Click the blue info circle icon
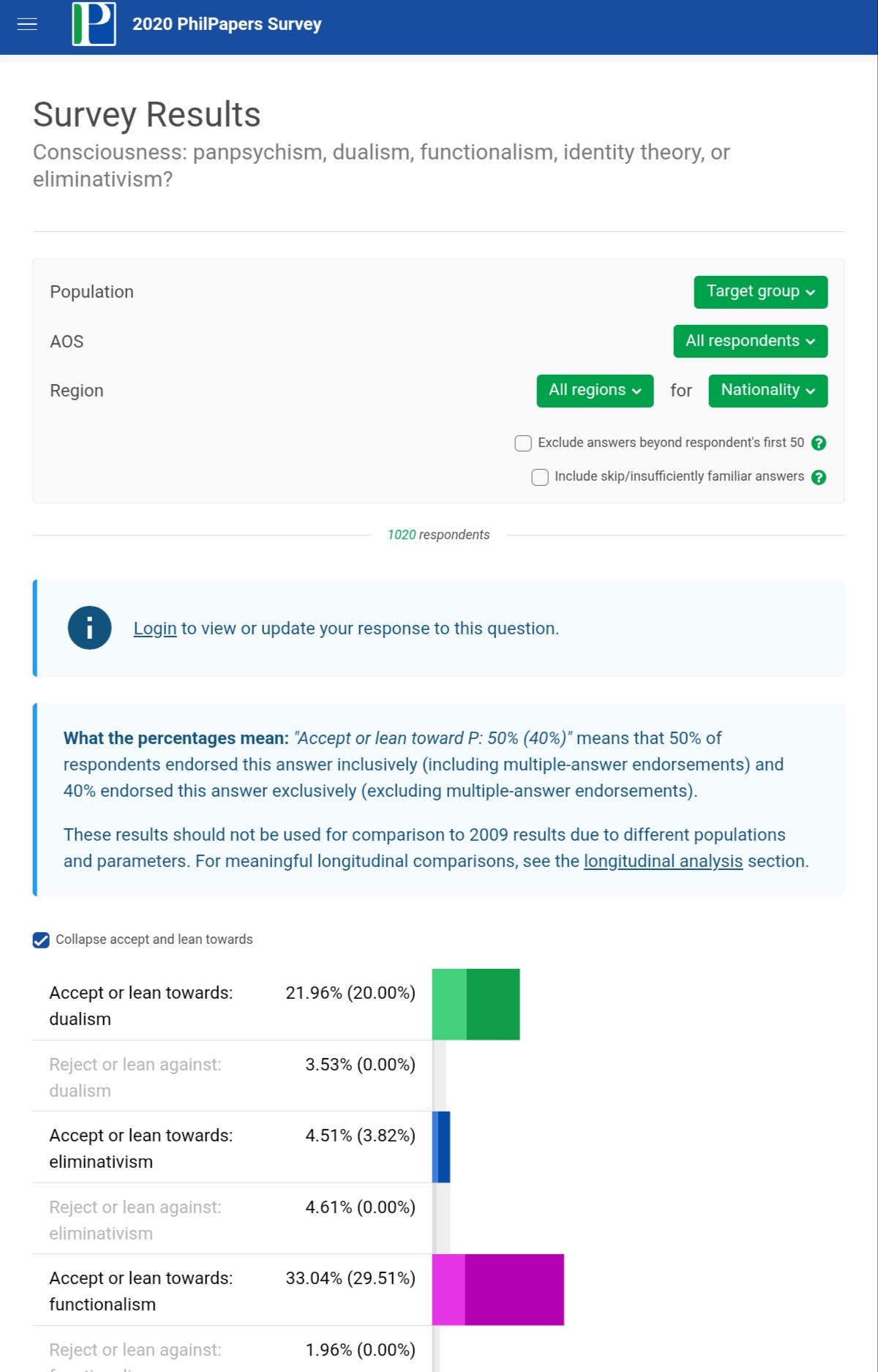Image resolution: width=878 pixels, height=1372 pixels. tap(89, 628)
